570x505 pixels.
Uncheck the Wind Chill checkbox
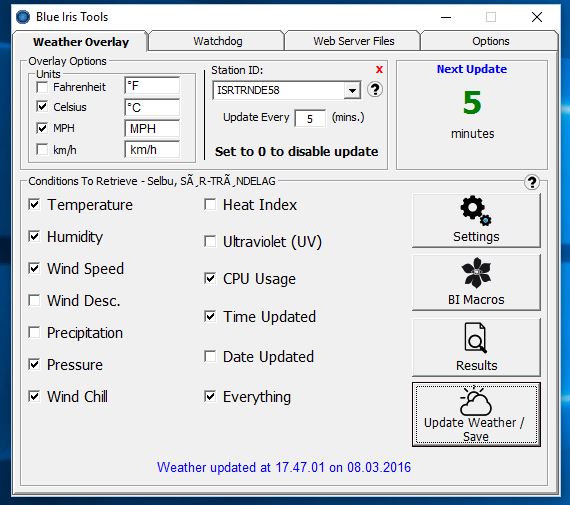point(34,396)
